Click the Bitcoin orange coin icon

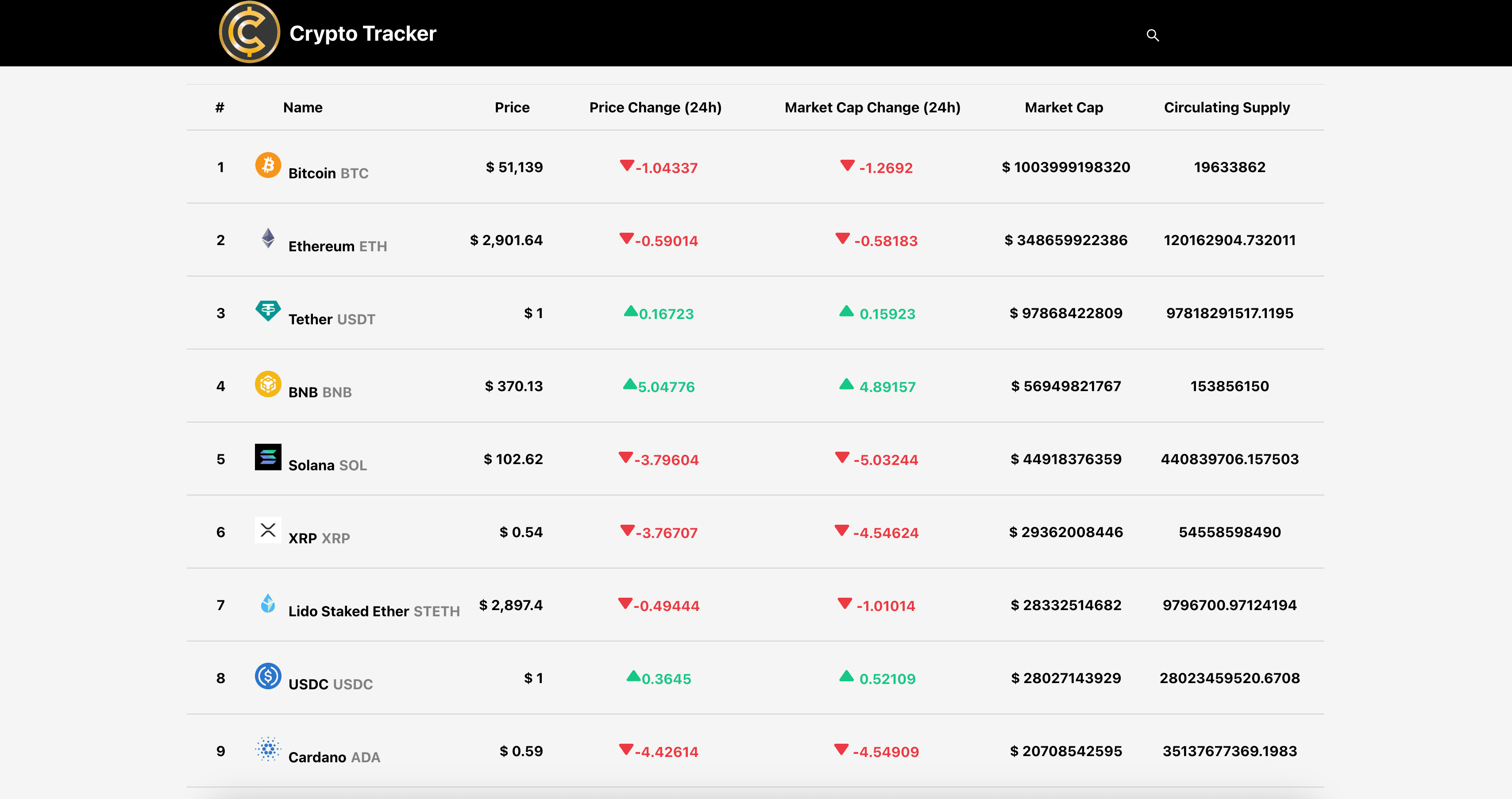coord(268,165)
